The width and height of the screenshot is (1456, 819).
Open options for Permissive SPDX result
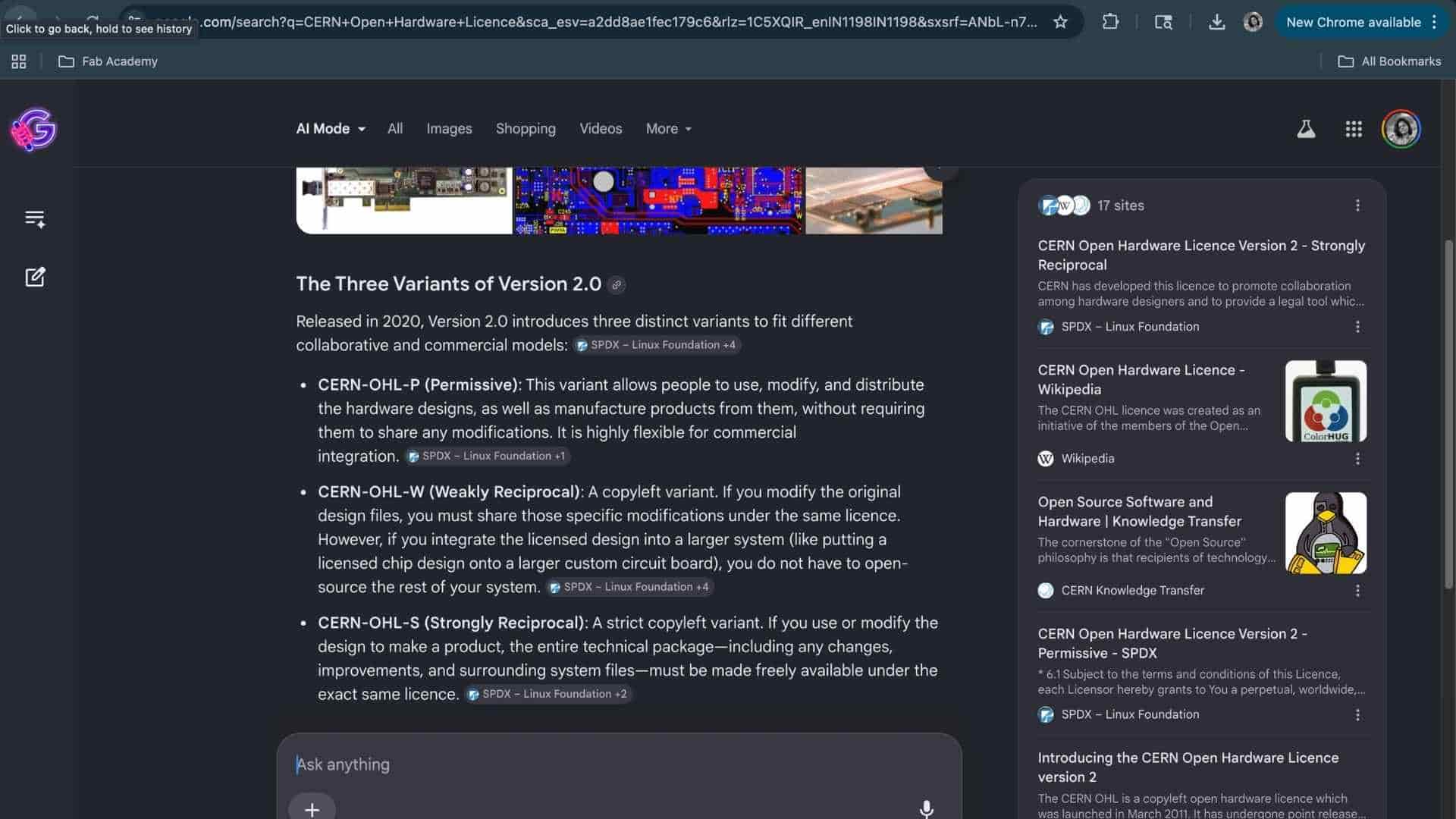(1357, 715)
